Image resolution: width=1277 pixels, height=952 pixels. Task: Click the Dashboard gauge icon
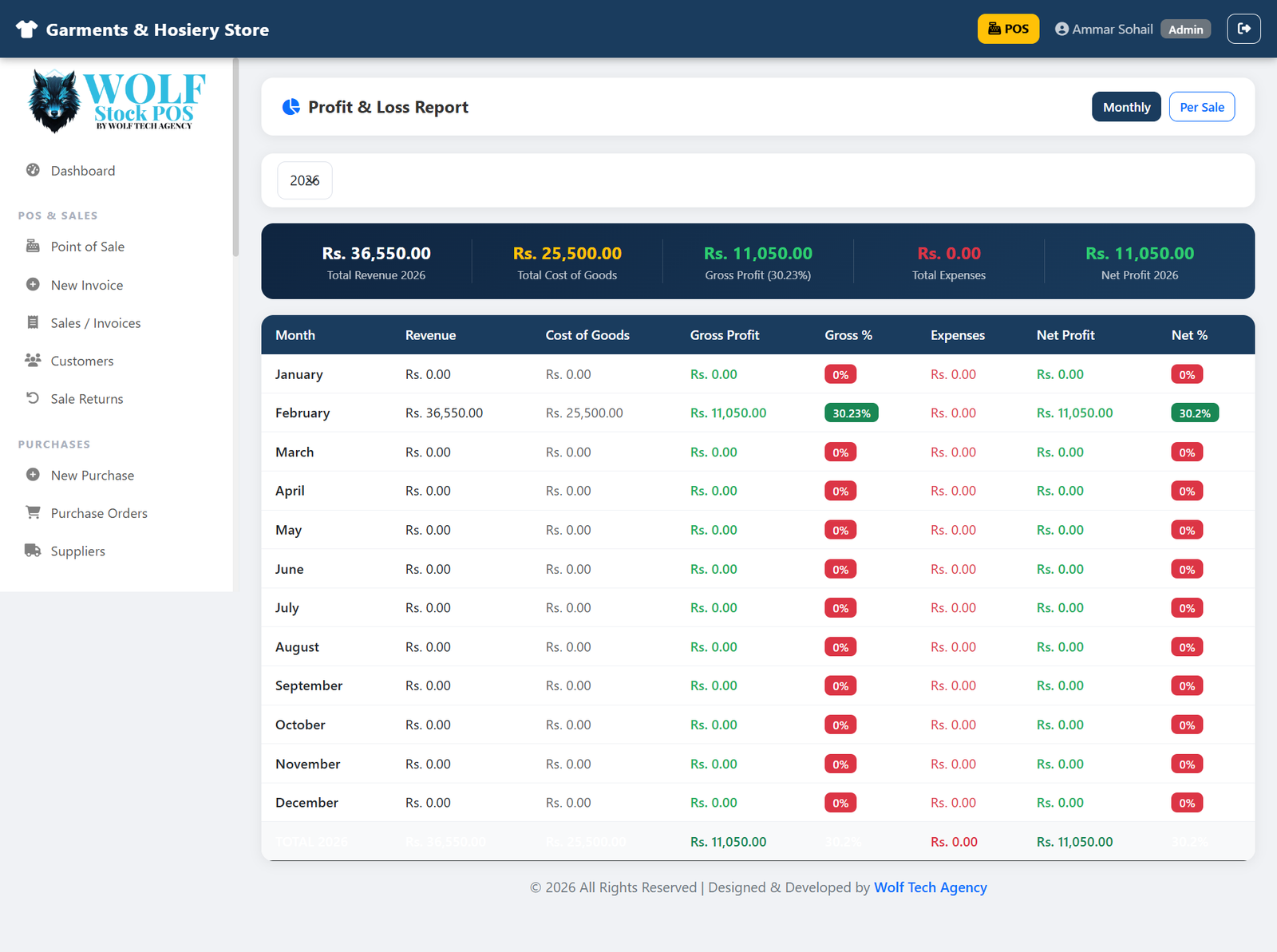tap(33, 170)
